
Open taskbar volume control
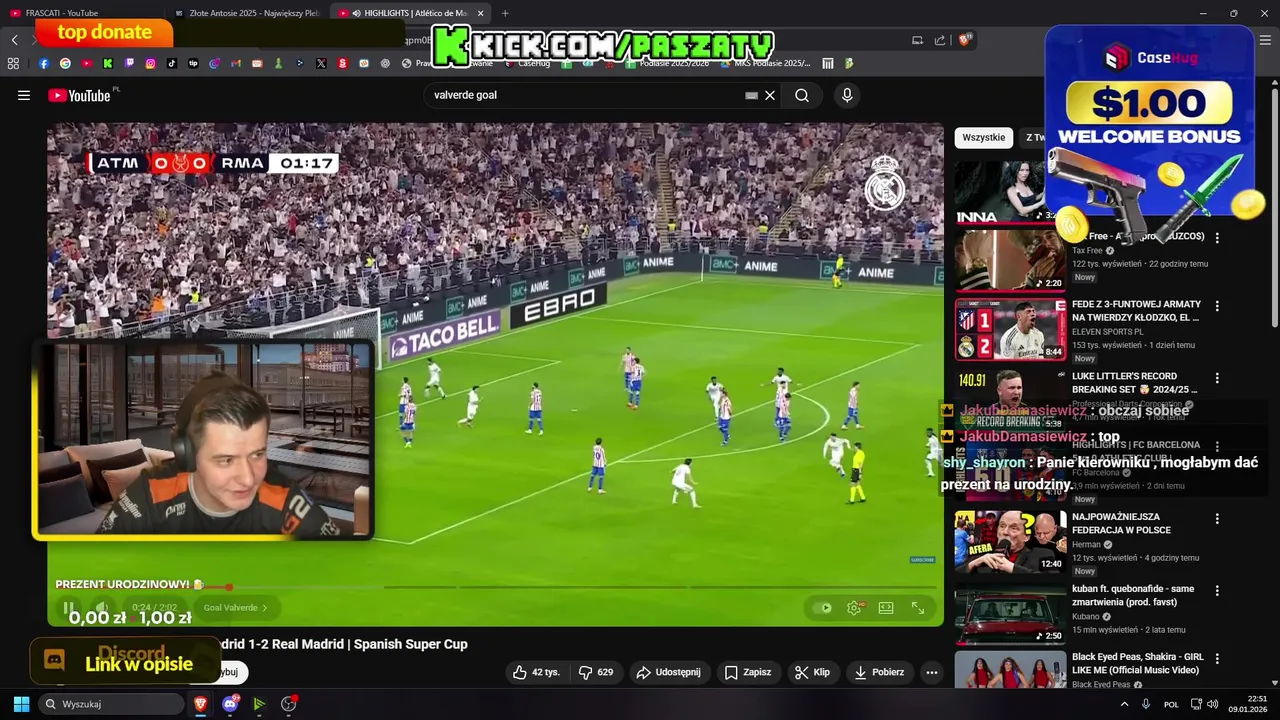point(1212,704)
